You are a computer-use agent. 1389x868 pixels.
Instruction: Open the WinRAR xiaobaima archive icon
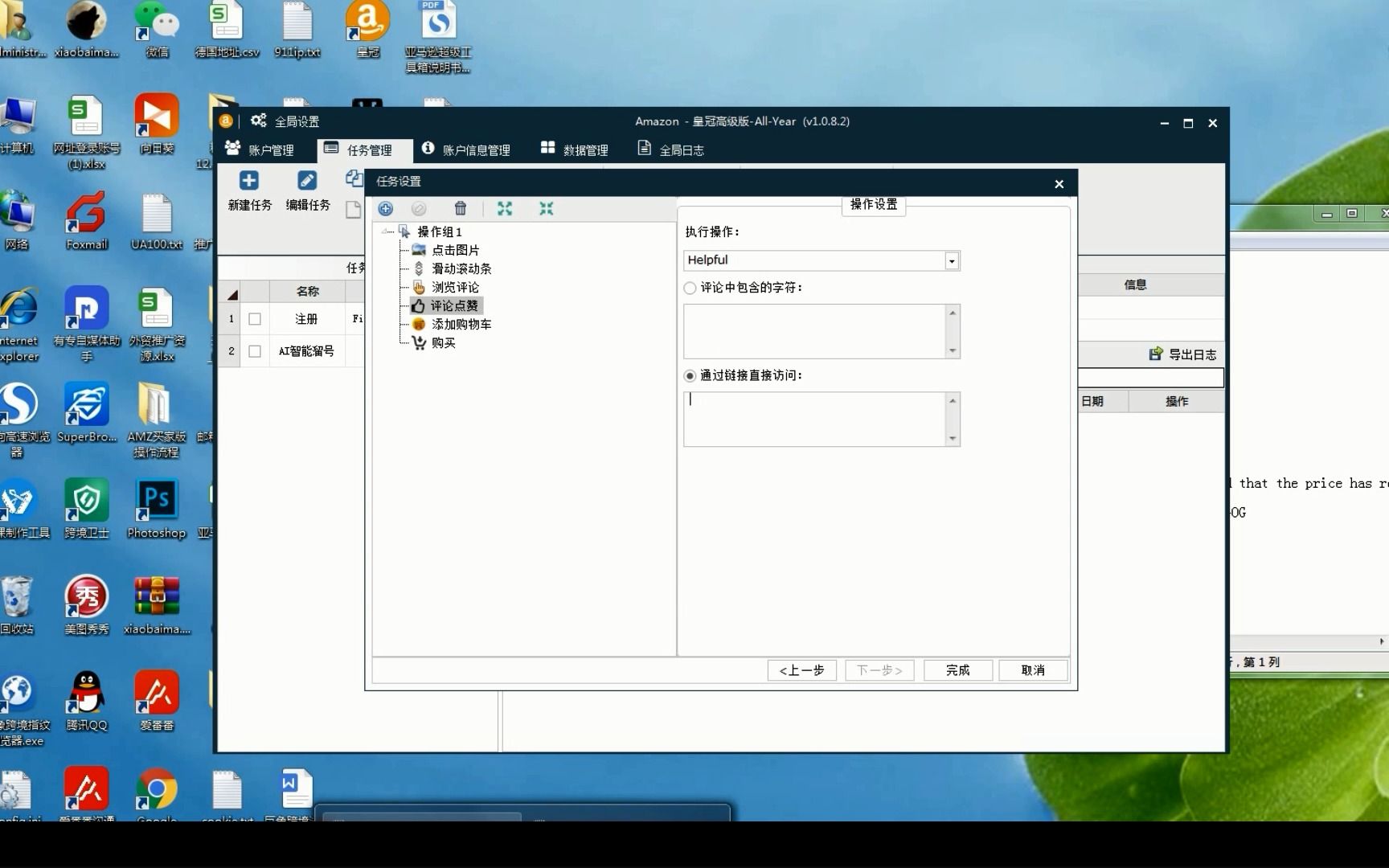[157, 605]
